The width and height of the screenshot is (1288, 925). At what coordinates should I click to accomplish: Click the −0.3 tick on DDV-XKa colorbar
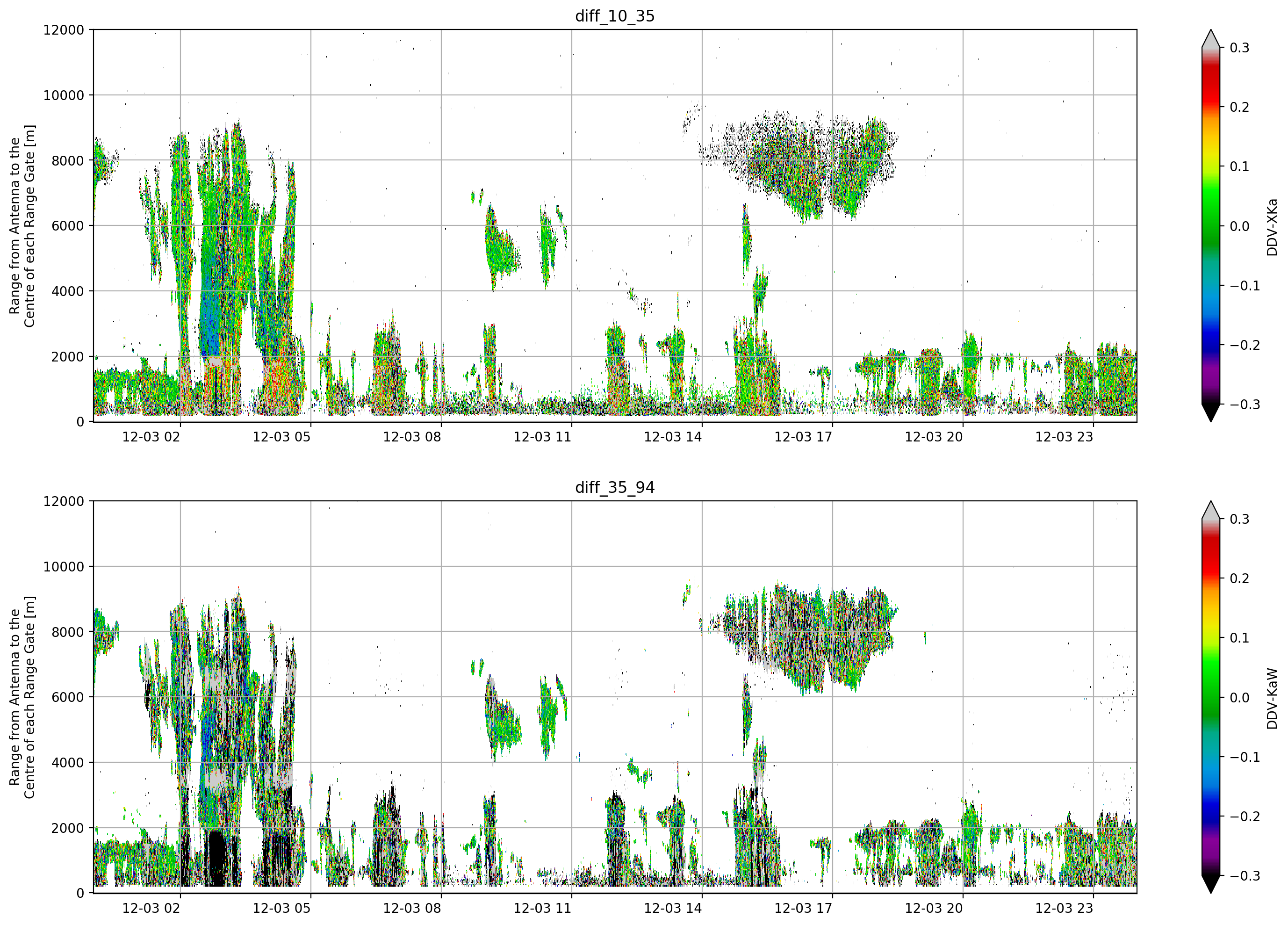tap(1245, 405)
